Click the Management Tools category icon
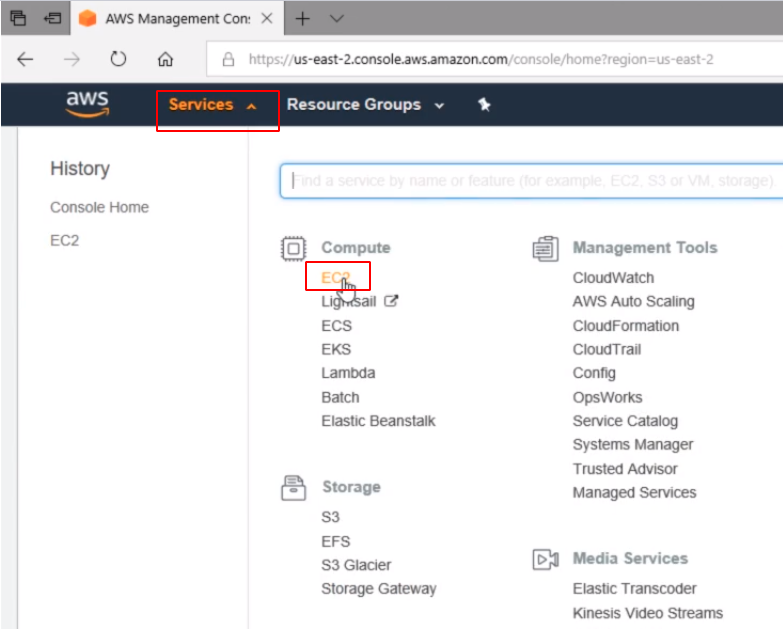Image resolution: width=783 pixels, height=629 pixels. click(x=545, y=248)
